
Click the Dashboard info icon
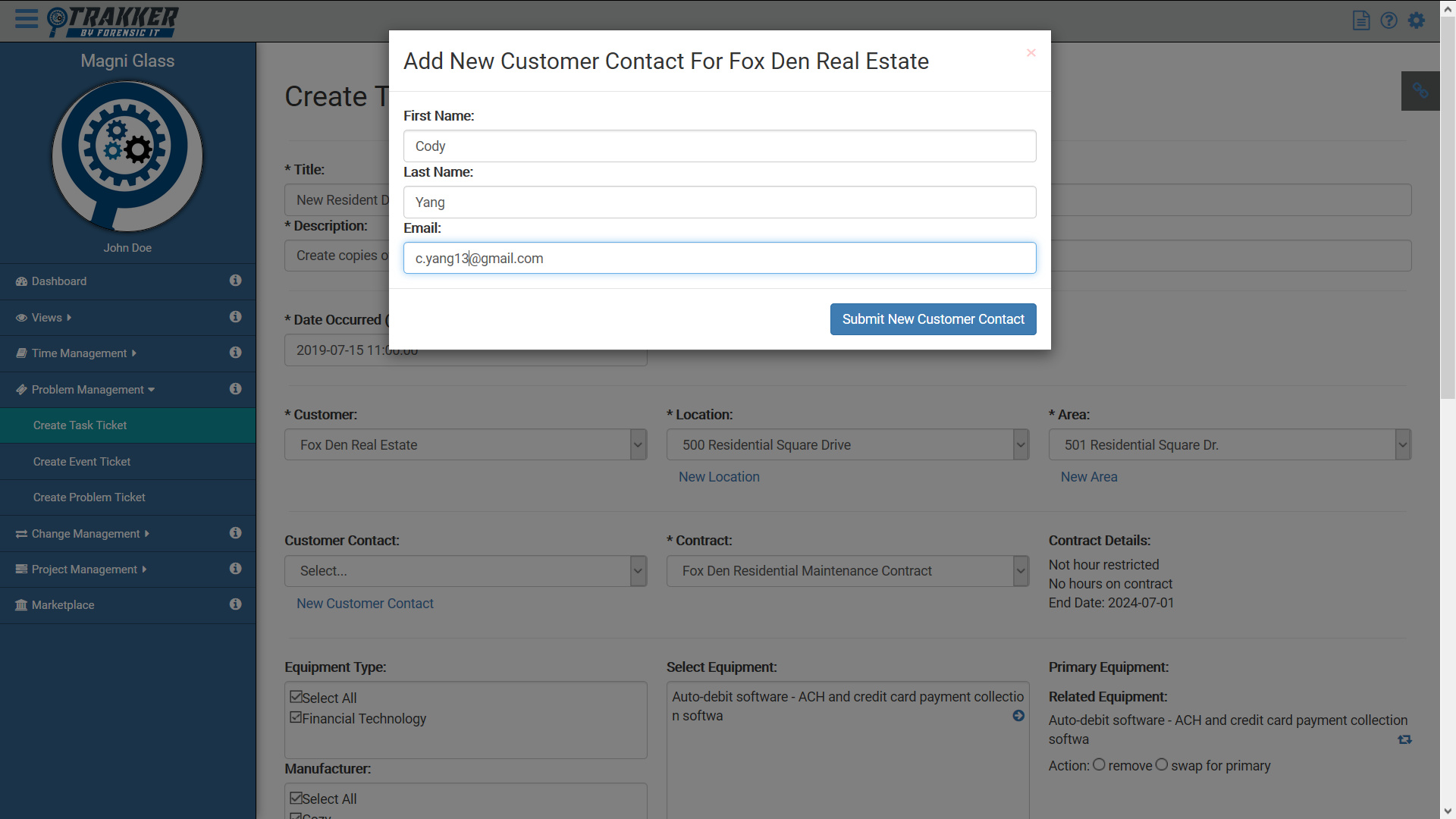click(236, 281)
